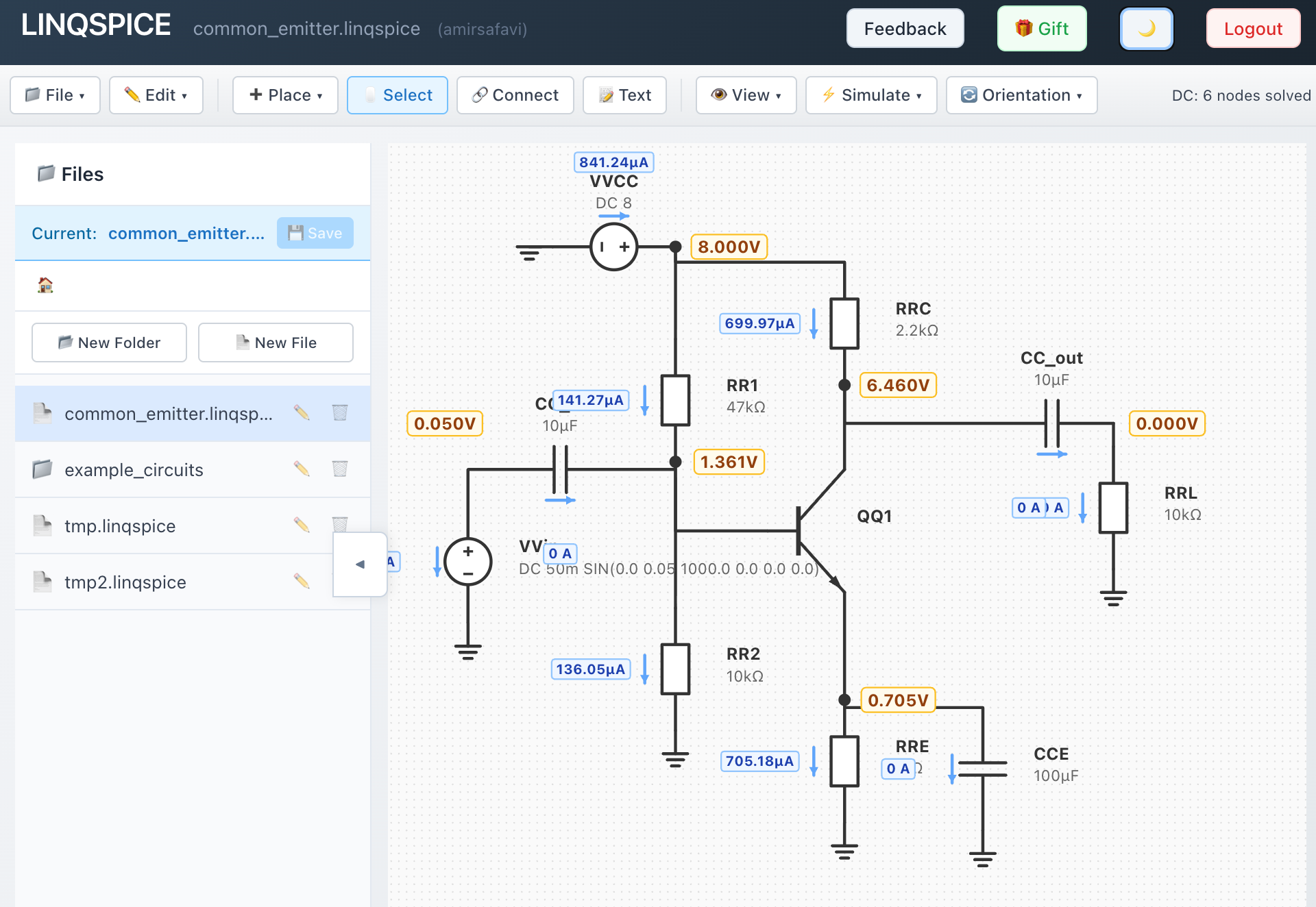The width and height of the screenshot is (1316, 907).
Task: Click the home folder icon
Action: tap(45, 285)
